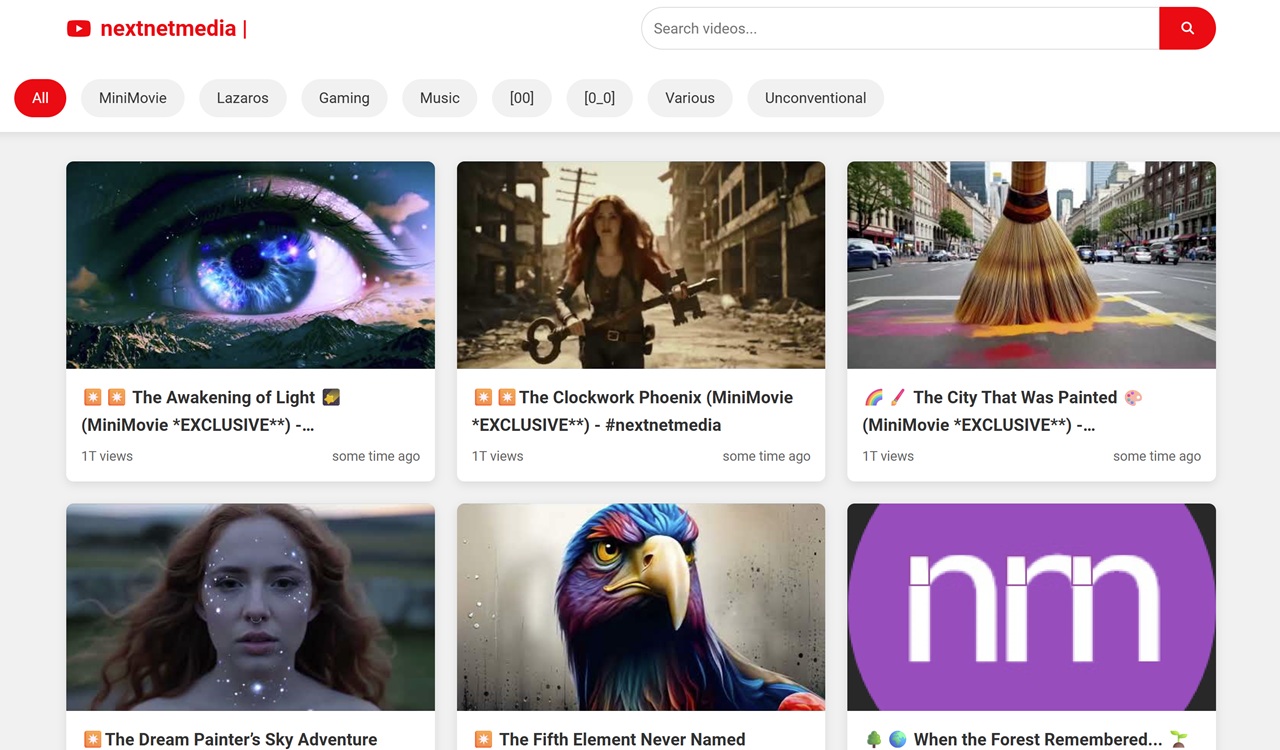Click the eye galaxy video thumbnail
Screen dimensions: 1280x750
[250, 265]
